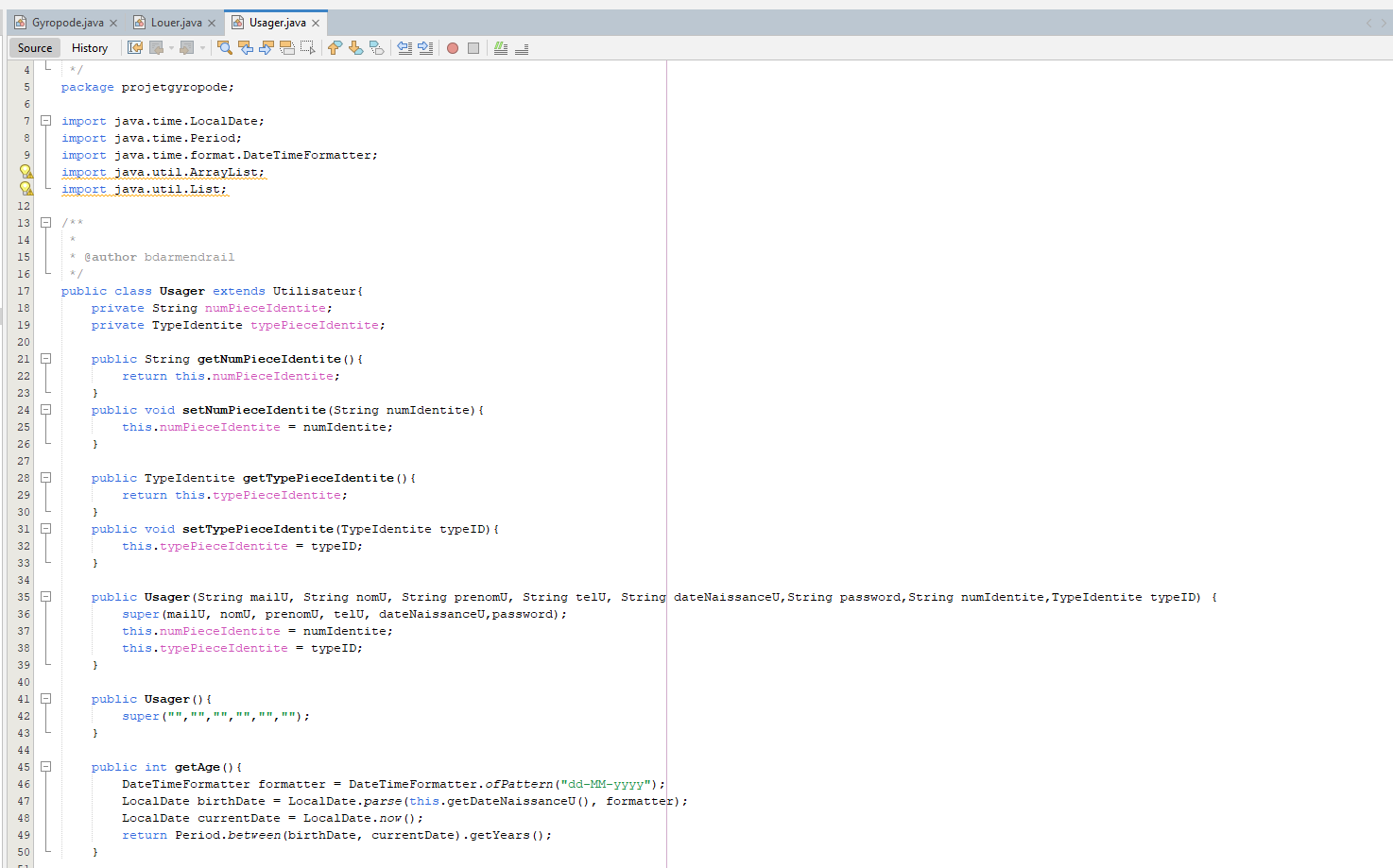
Task: Click class name 'Usager' in declaration
Action: tap(181, 291)
